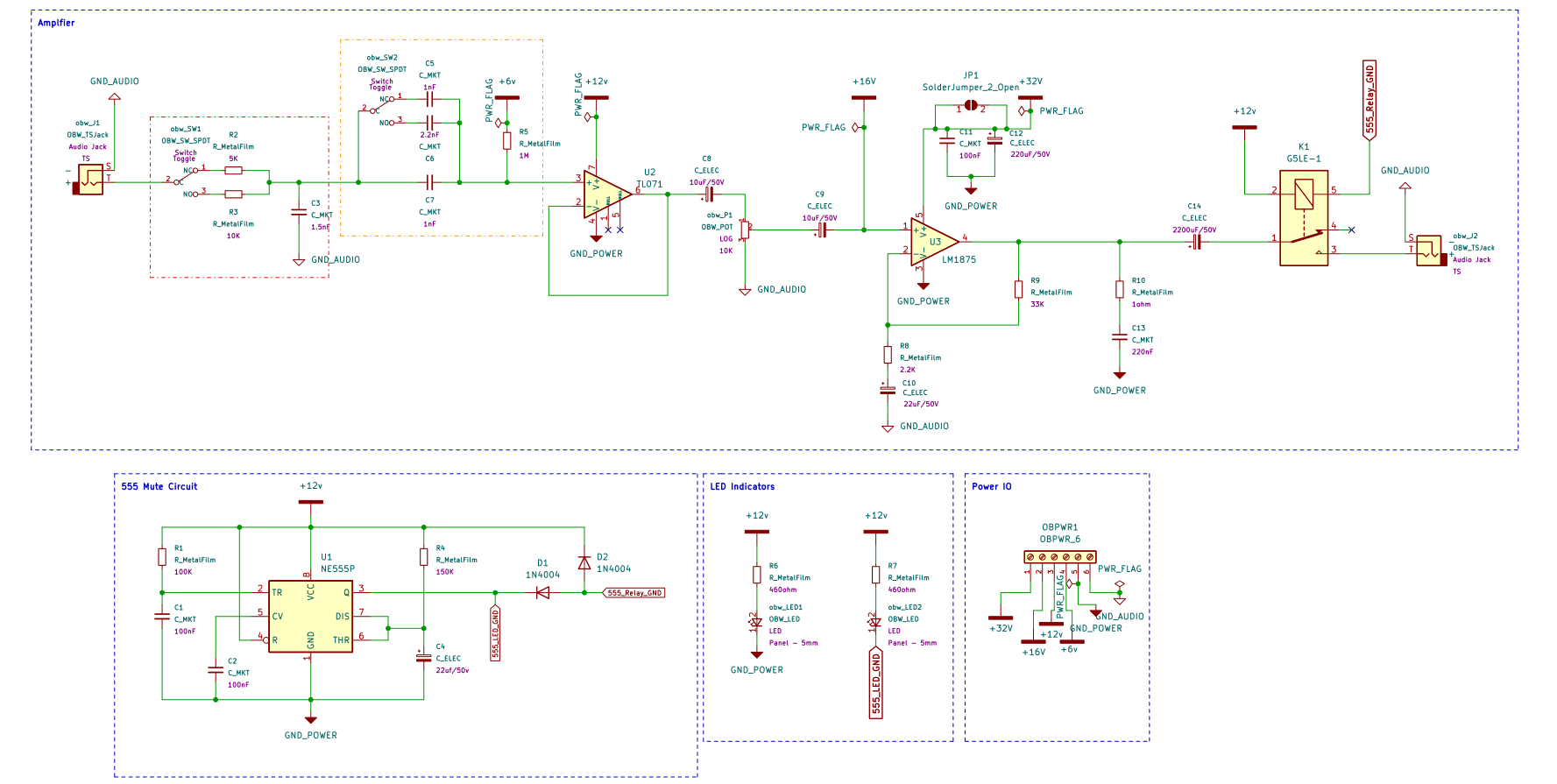Viewport: 1557px width, 784px height.
Task: Click the Amplifier sheet title text
Action: (x=56, y=23)
